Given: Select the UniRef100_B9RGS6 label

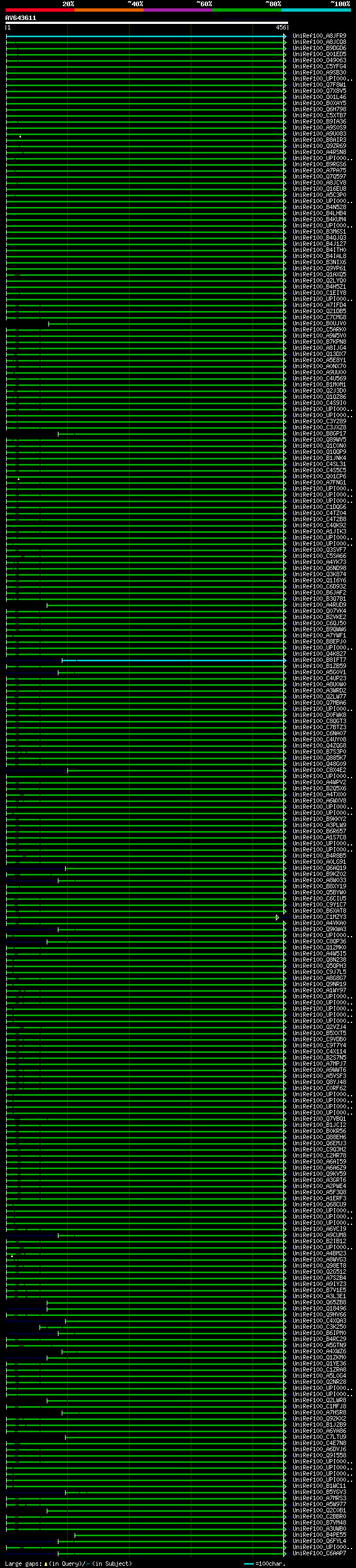Looking at the screenshot, I should tap(319, 164).
